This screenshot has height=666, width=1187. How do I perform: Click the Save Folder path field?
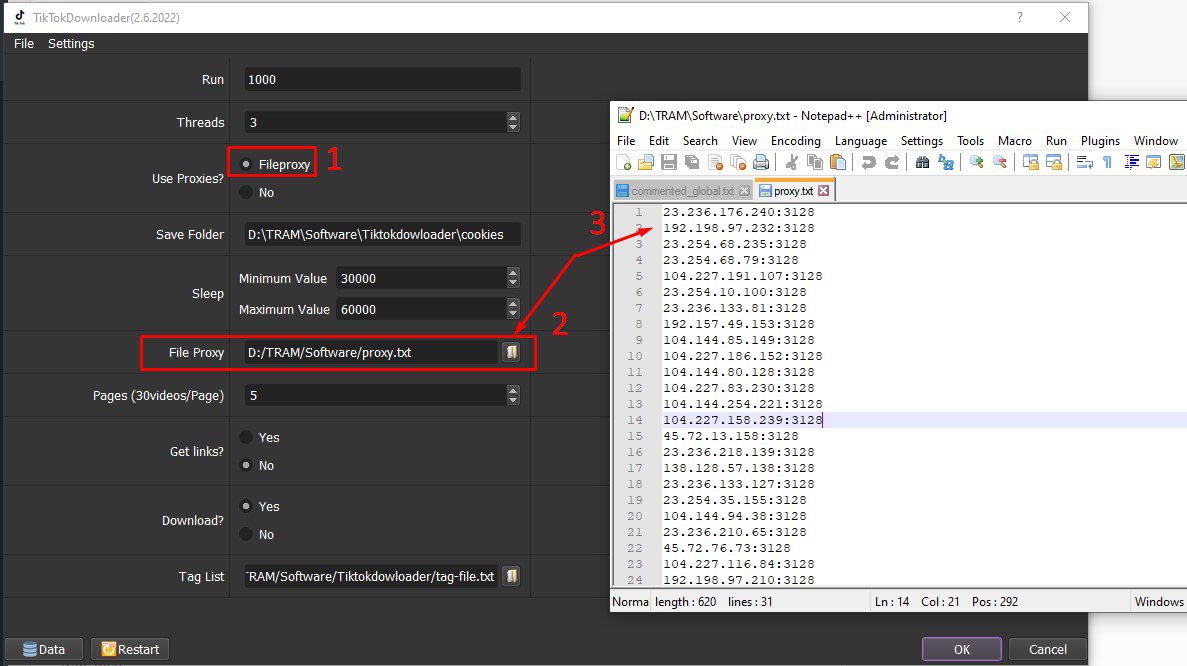[x=382, y=235]
